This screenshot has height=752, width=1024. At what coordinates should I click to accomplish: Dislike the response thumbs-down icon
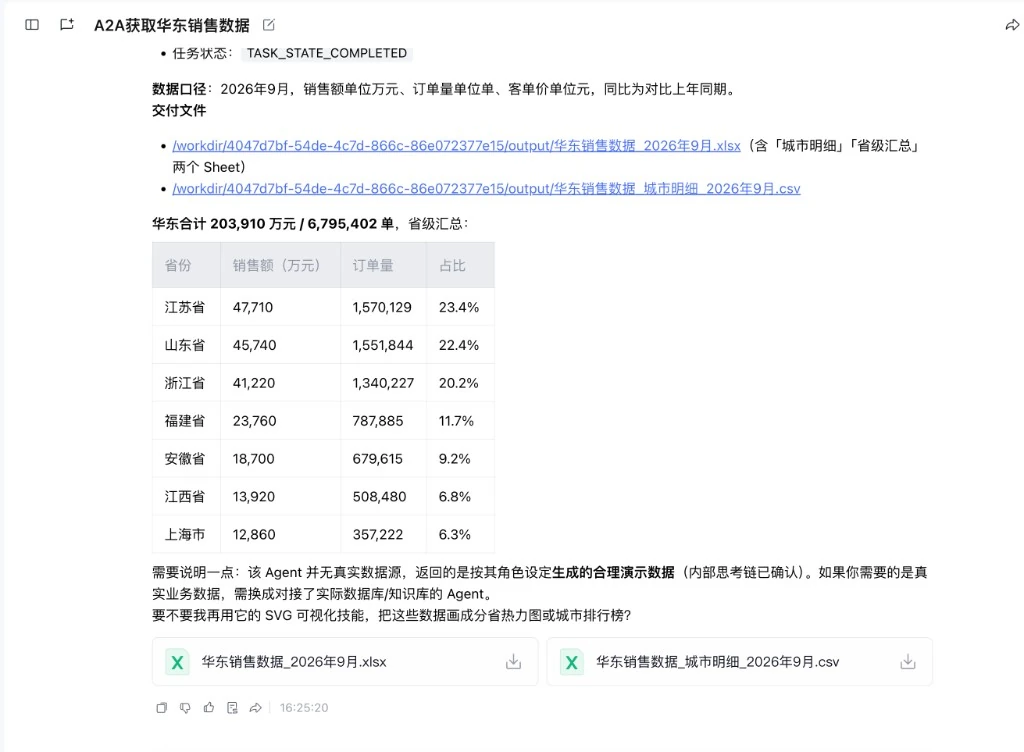[185, 708]
